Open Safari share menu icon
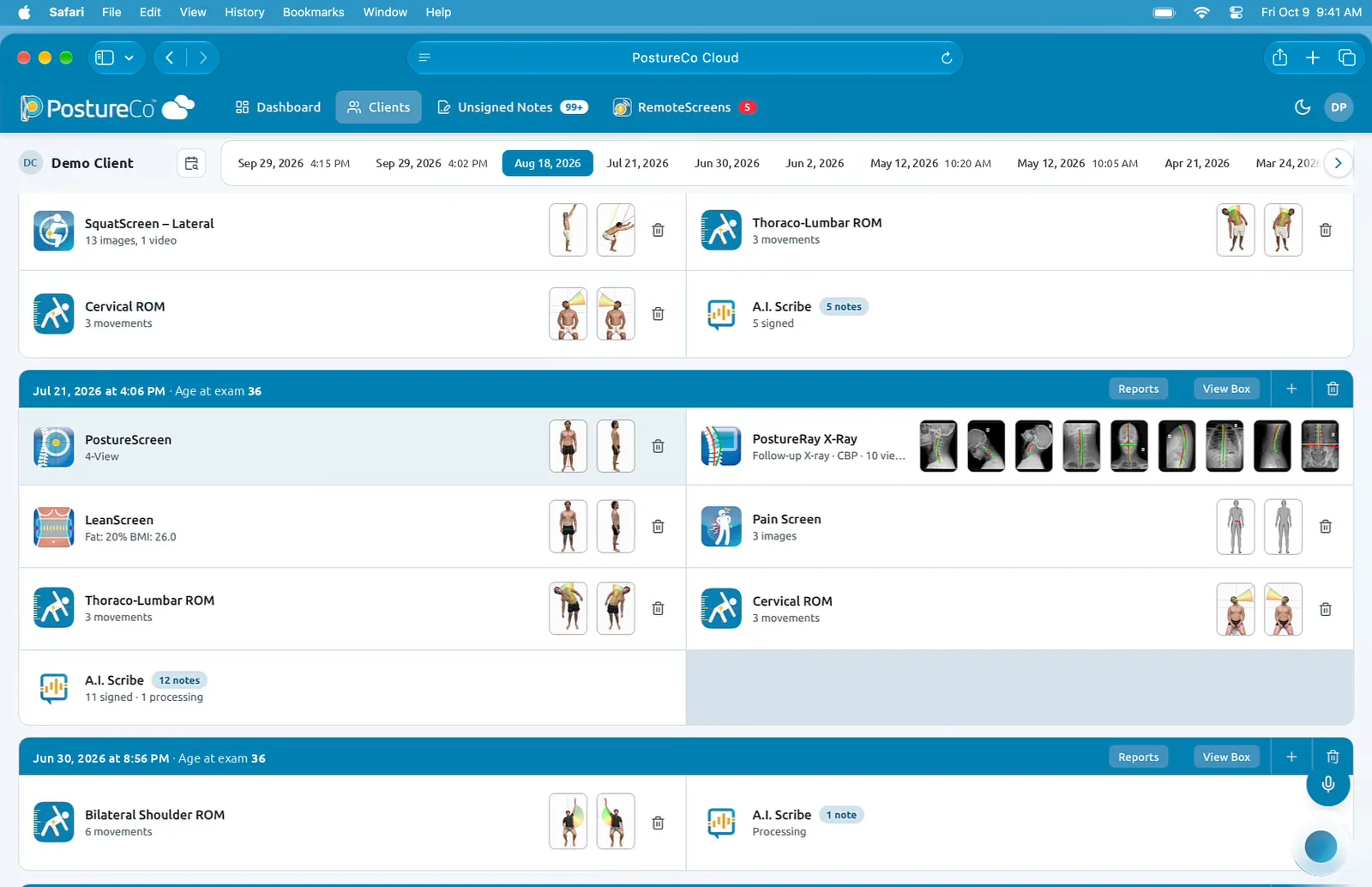 click(x=1279, y=57)
